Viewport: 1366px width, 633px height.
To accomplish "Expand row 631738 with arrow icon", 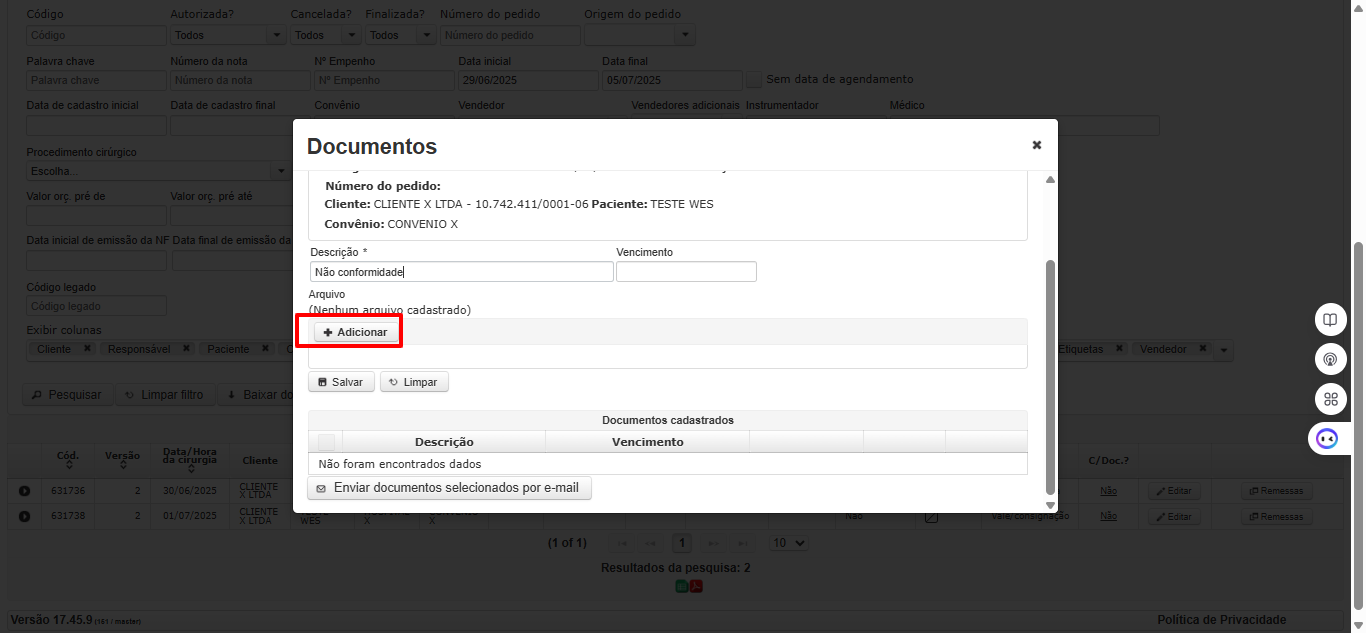I will click(x=24, y=516).
